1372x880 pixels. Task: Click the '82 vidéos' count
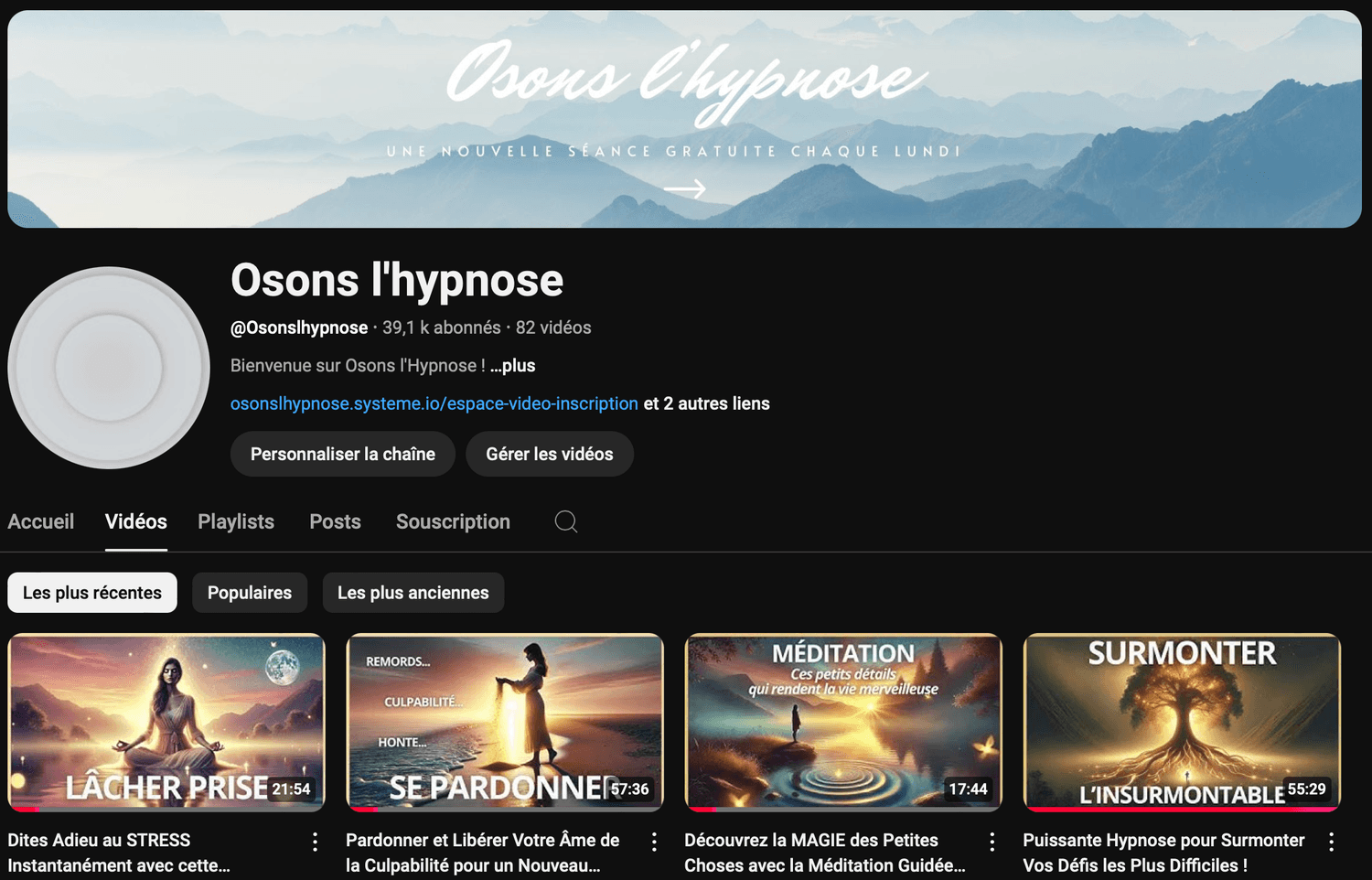click(x=553, y=327)
